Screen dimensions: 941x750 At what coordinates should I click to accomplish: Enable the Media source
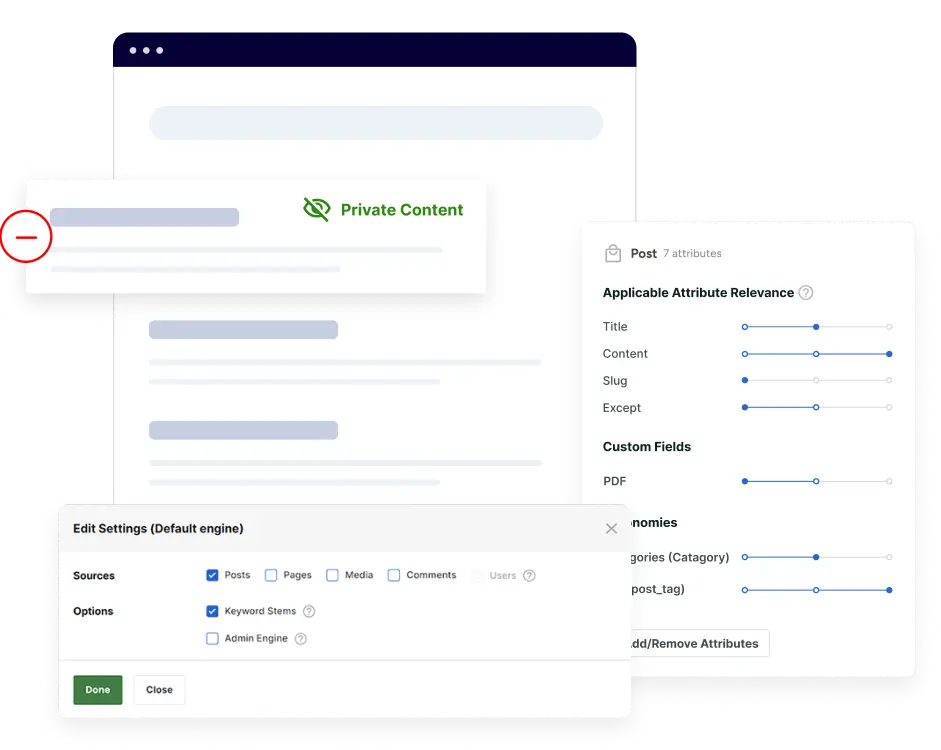click(x=331, y=575)
